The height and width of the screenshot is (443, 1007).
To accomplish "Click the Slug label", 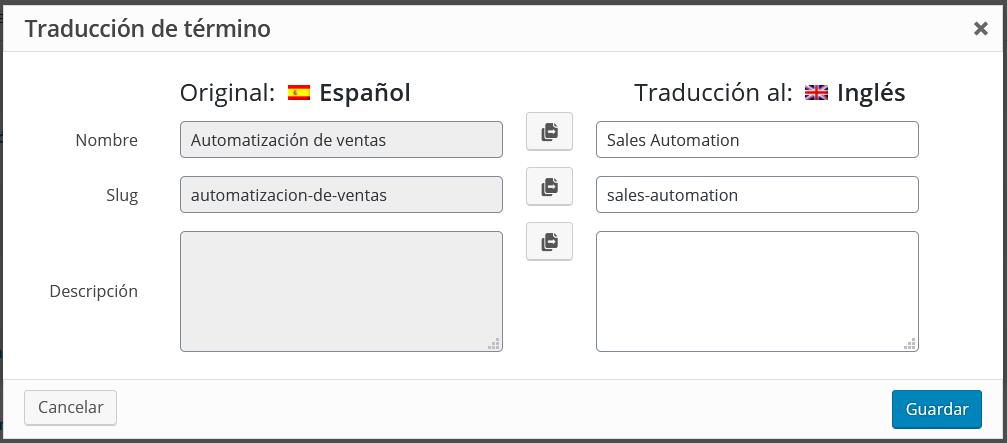I will (122, 195).
